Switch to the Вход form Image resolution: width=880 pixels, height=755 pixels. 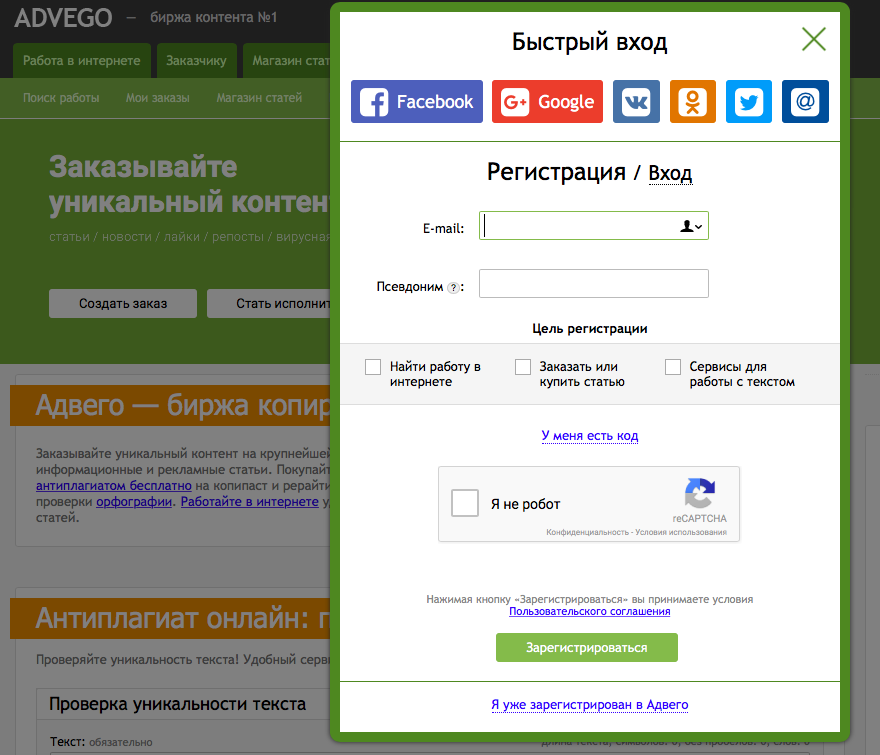click(670, 173)
